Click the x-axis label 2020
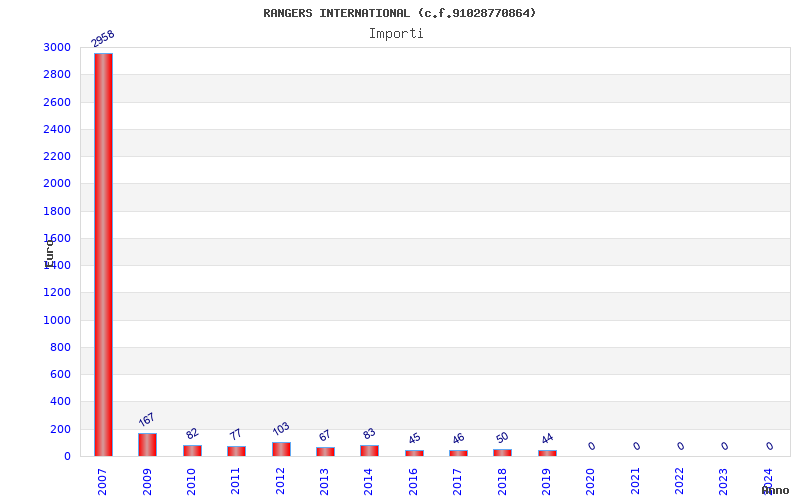 (590, 481)
